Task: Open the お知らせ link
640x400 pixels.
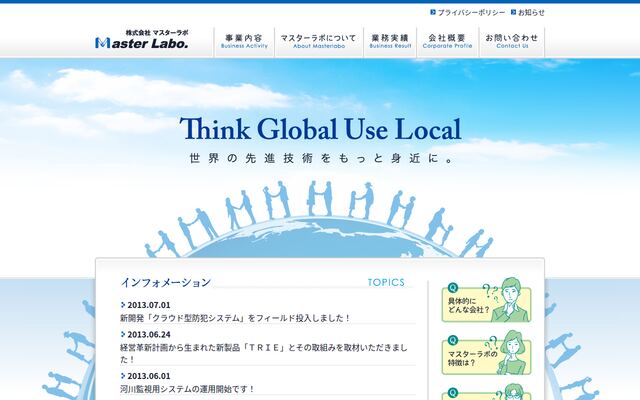Action: click(531, 13)
